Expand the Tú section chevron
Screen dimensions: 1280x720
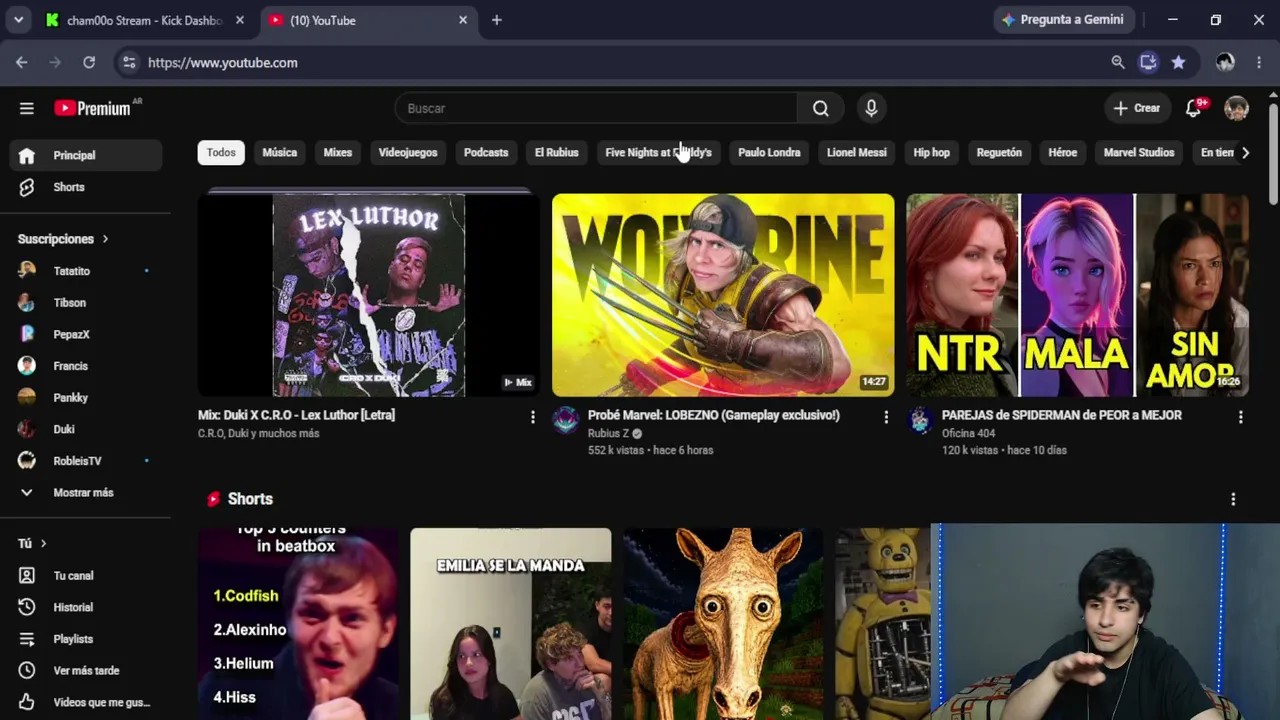click(x=43, y=543)
